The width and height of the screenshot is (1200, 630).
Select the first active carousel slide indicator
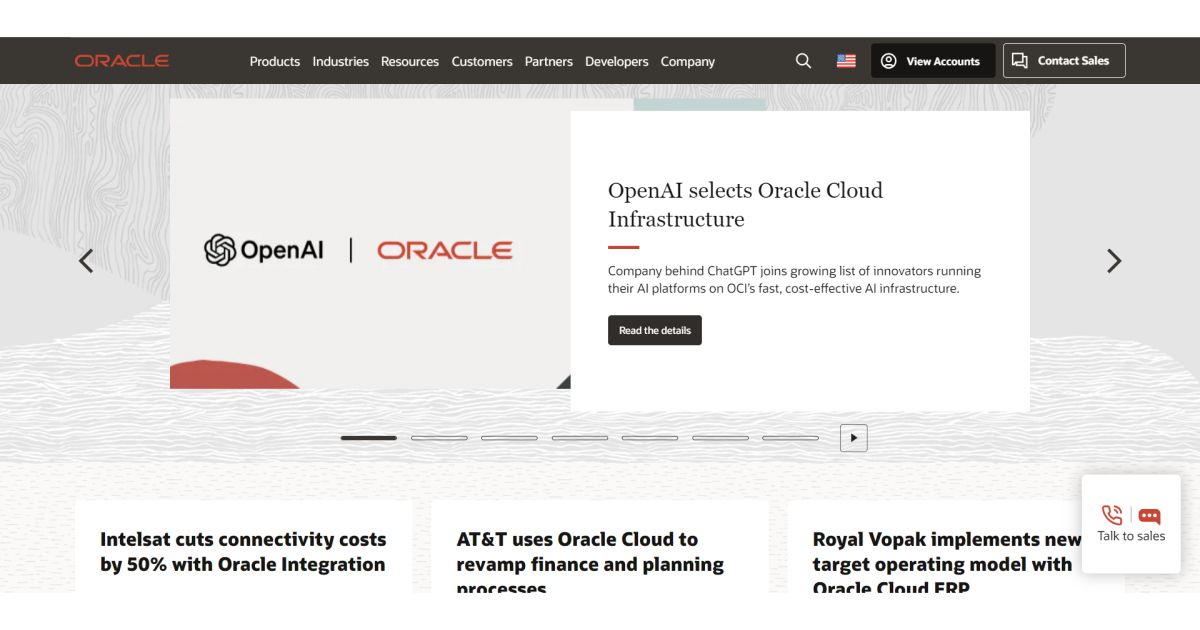click(x=368, y=438)
